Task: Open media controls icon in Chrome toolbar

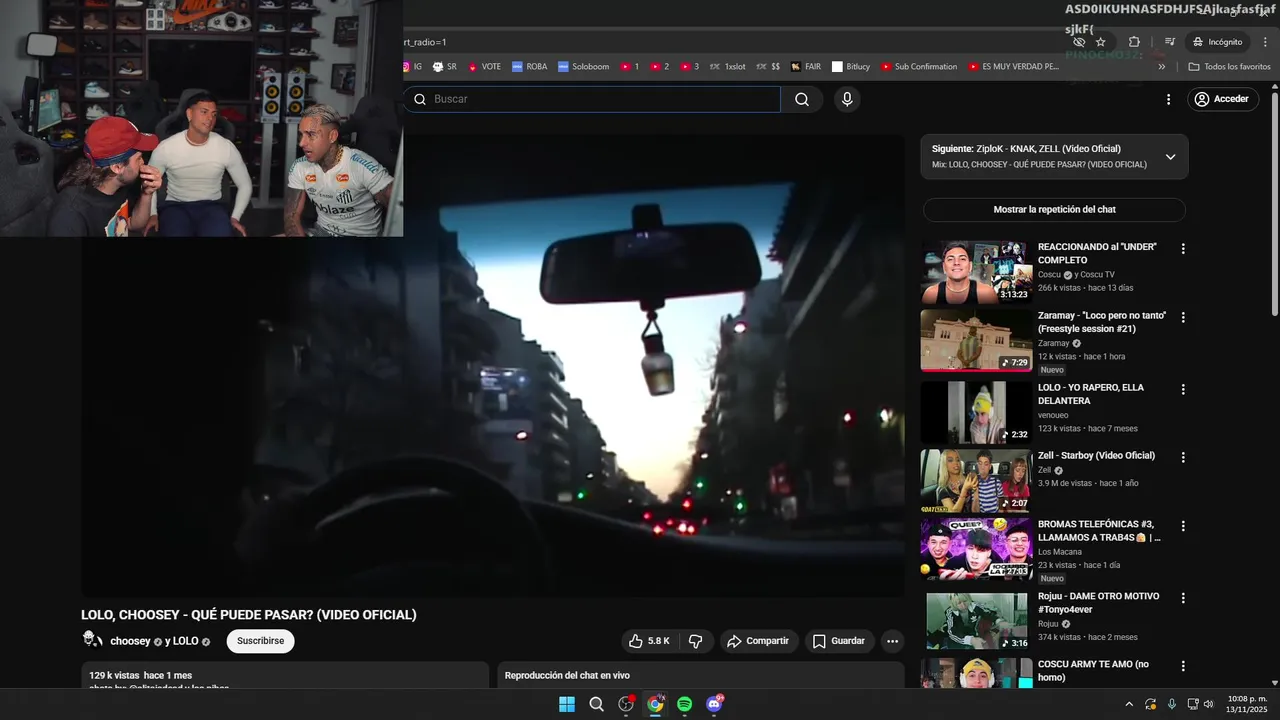Action: [x=1169, y=42]
